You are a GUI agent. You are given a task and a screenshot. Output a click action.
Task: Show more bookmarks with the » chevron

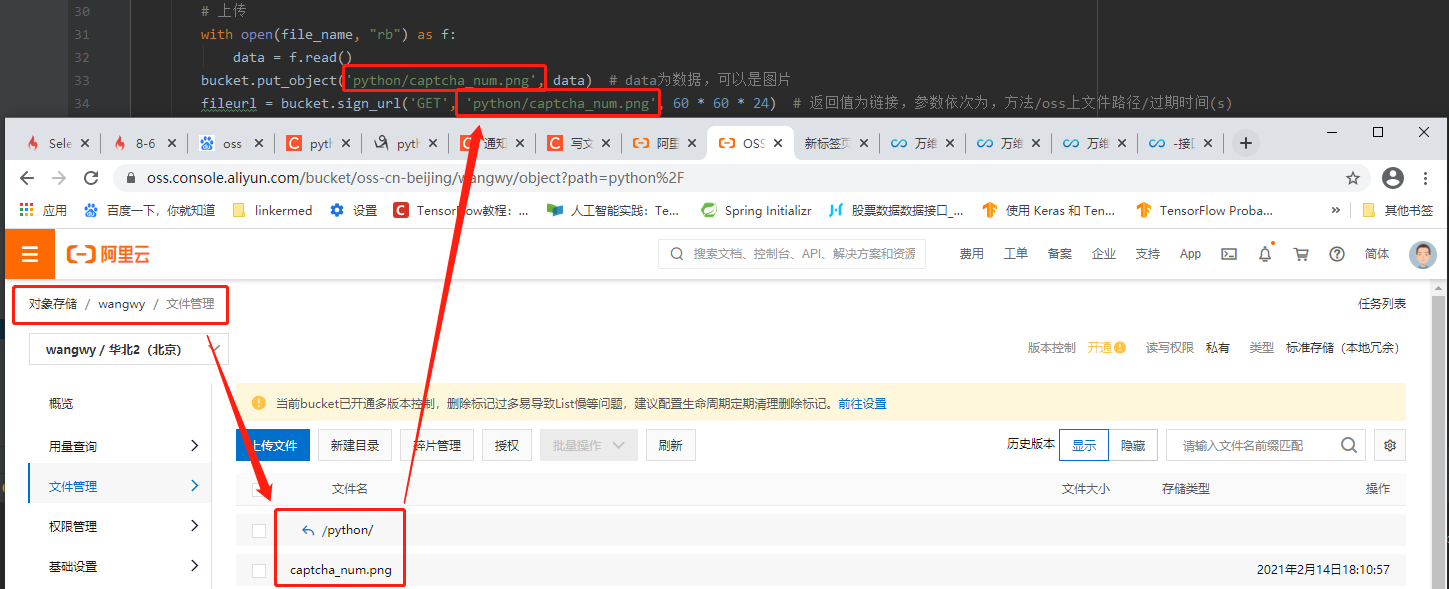click(1336, 210)
